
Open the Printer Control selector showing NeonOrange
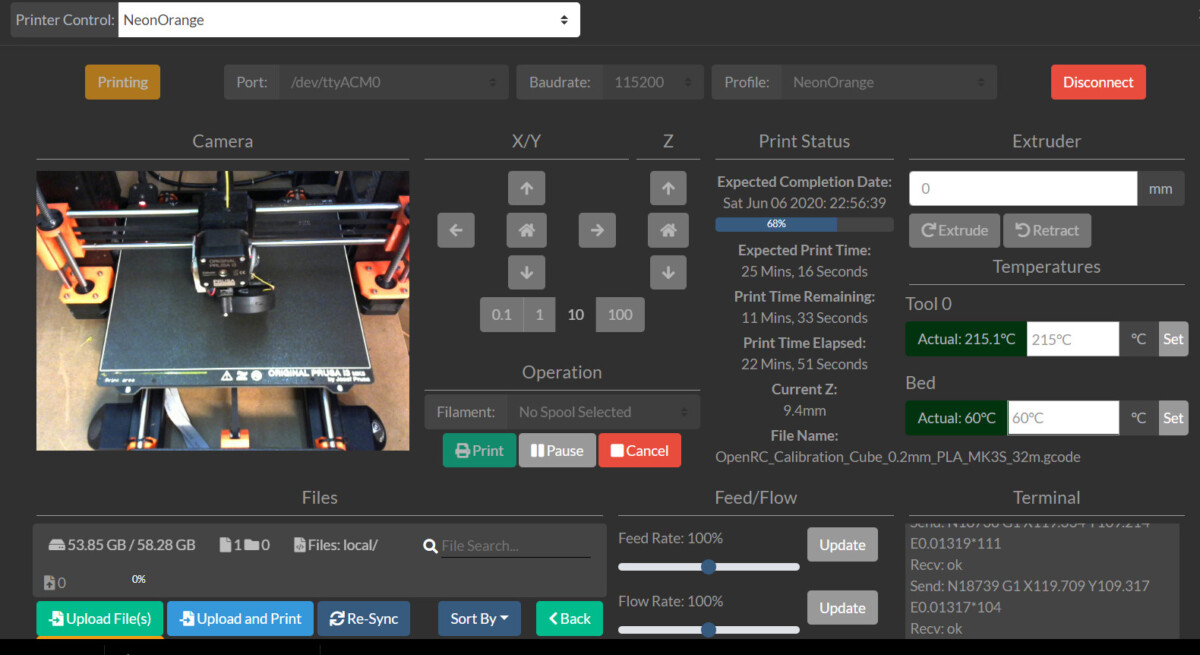coord(349,20)
